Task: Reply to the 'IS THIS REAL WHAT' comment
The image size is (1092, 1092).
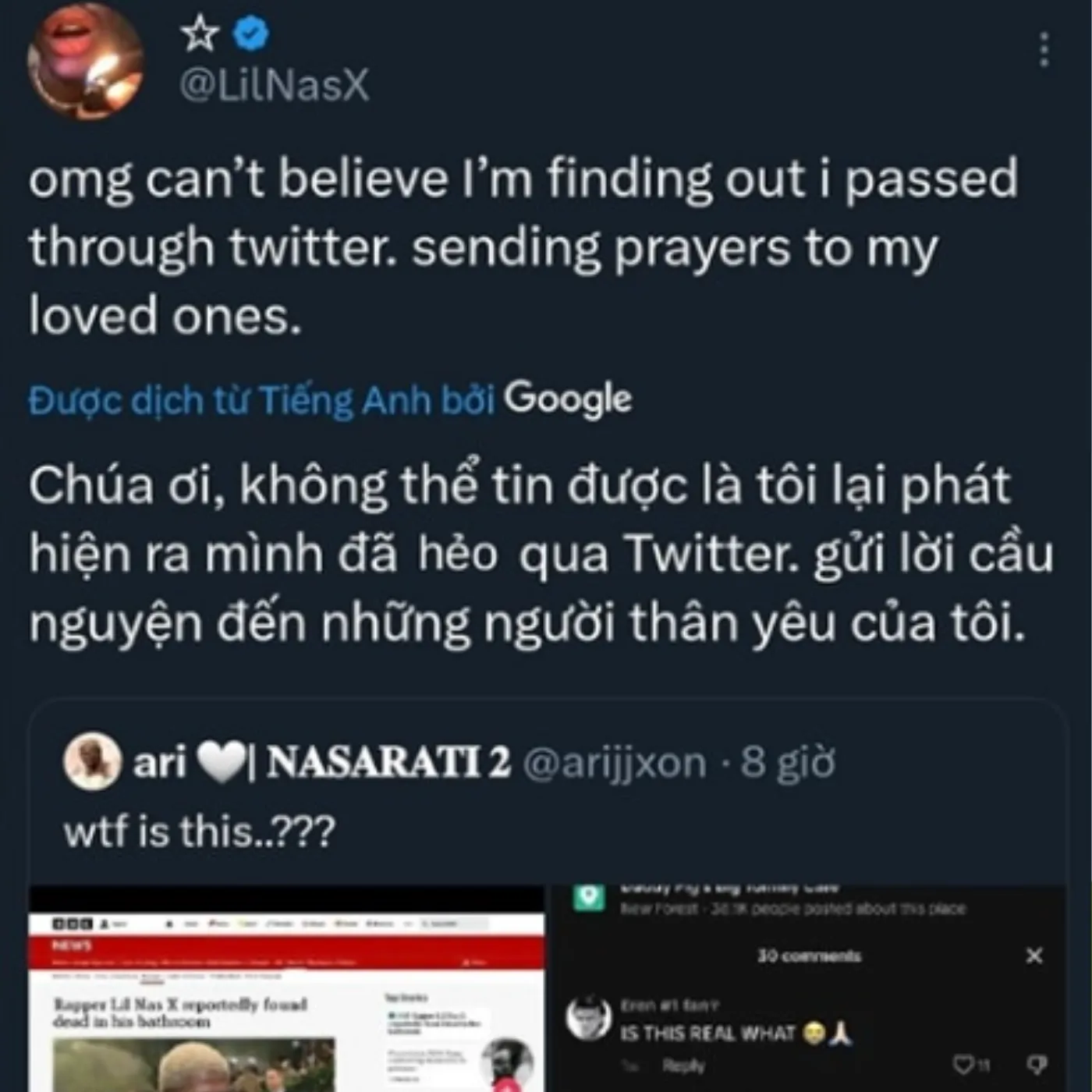Action: pyautogui.click(x=683, y=1065)
